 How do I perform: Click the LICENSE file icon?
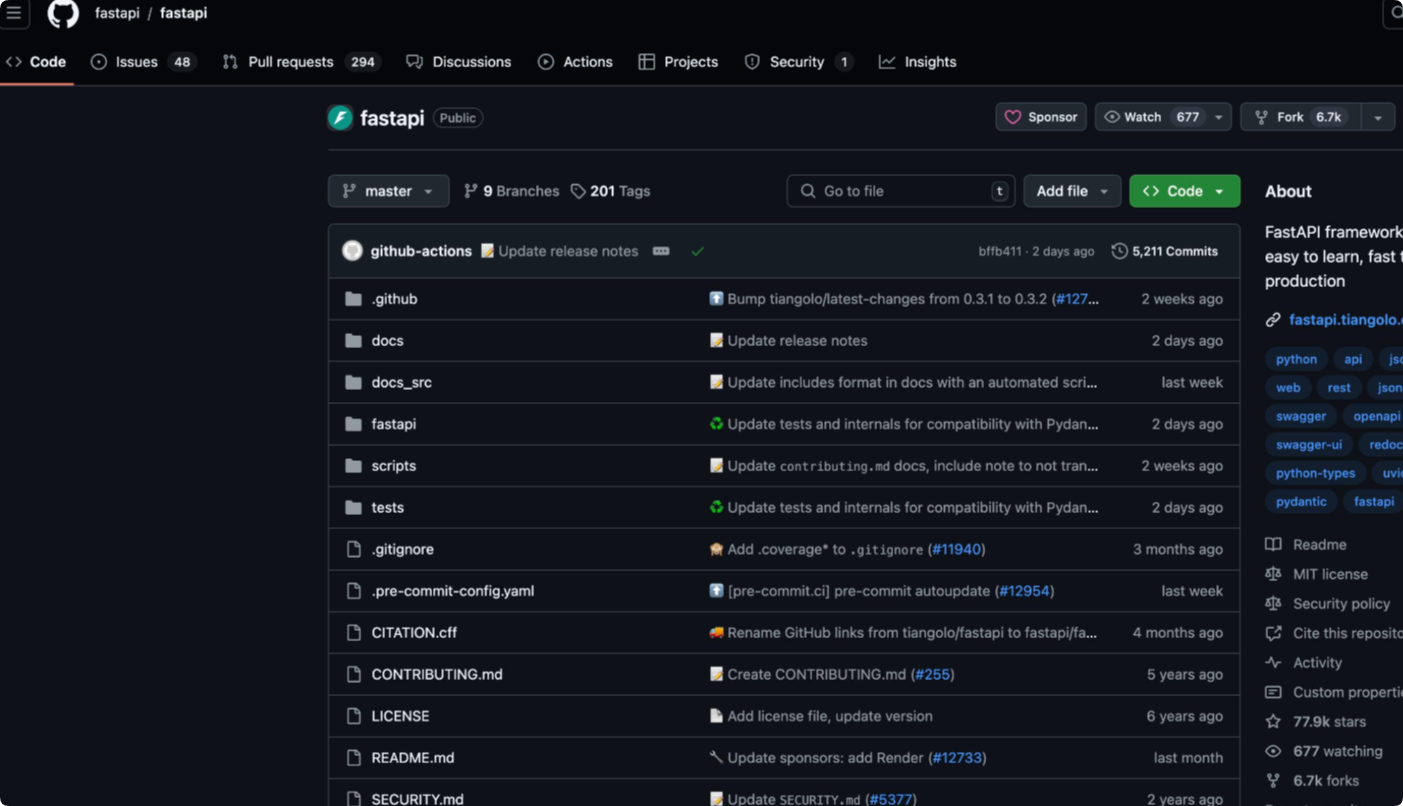click(x=353, y=716)
